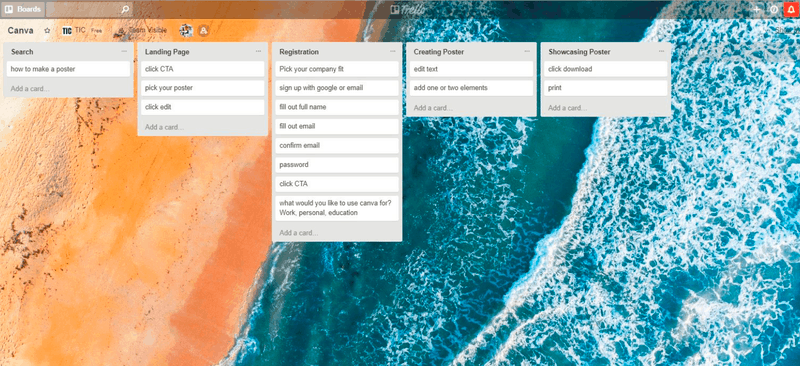Click the Showcasing Poster list title
The width and height of the screenshot is (800, 366).
[579, 52]
